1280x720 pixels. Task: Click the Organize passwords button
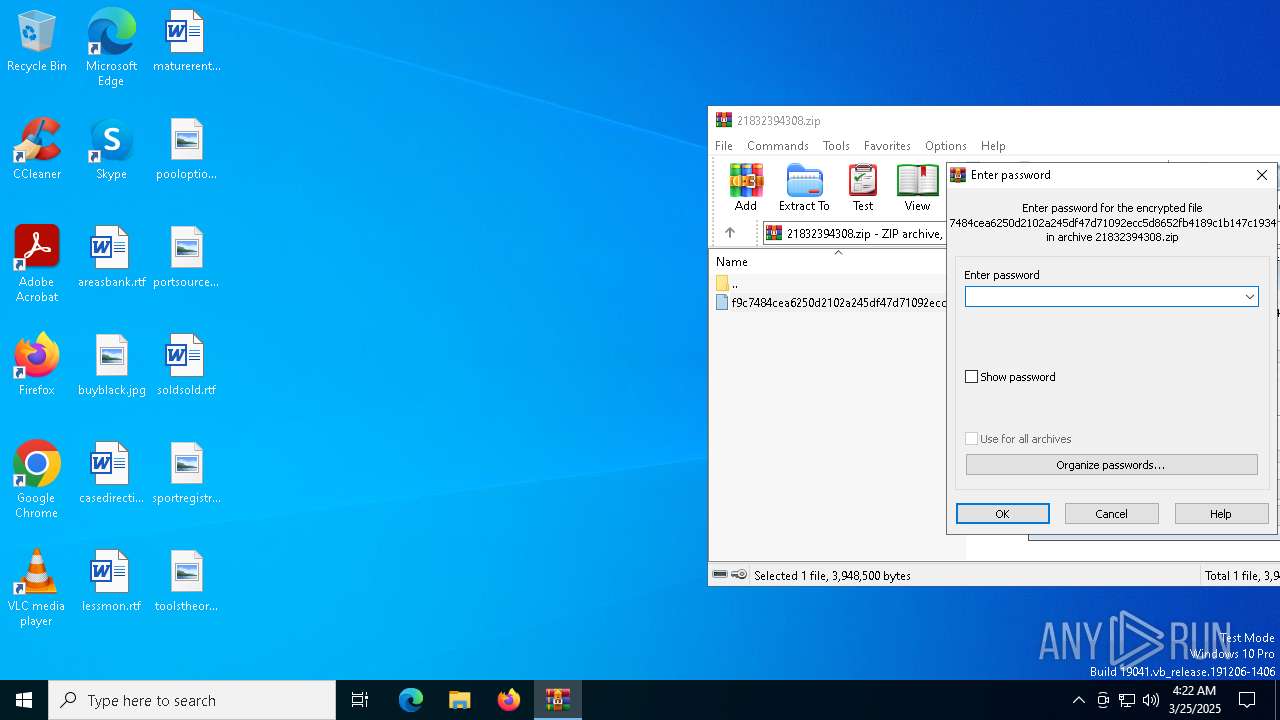(x=1111, y=465)
